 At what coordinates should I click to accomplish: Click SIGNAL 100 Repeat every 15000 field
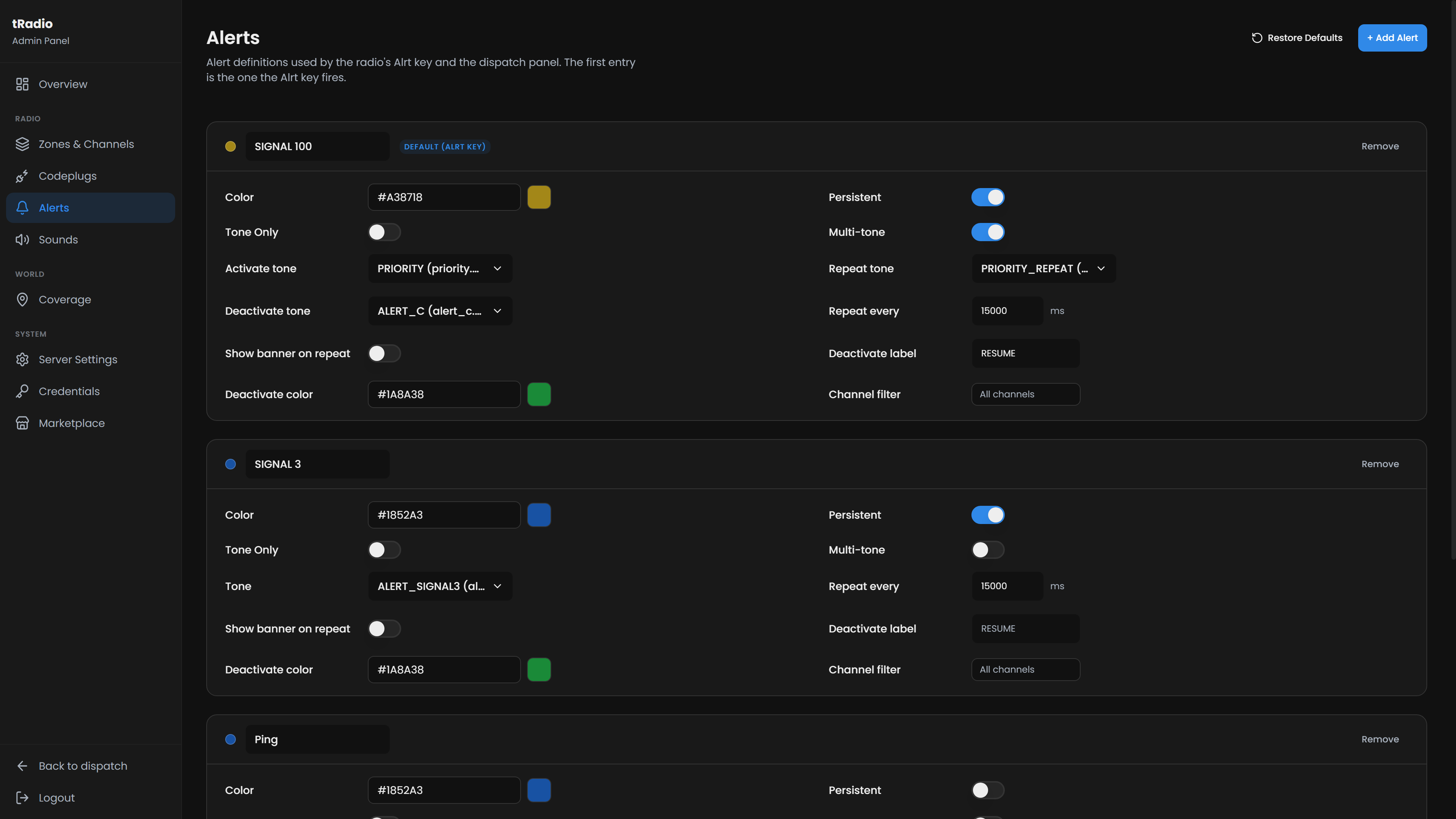pos(1007,311)
